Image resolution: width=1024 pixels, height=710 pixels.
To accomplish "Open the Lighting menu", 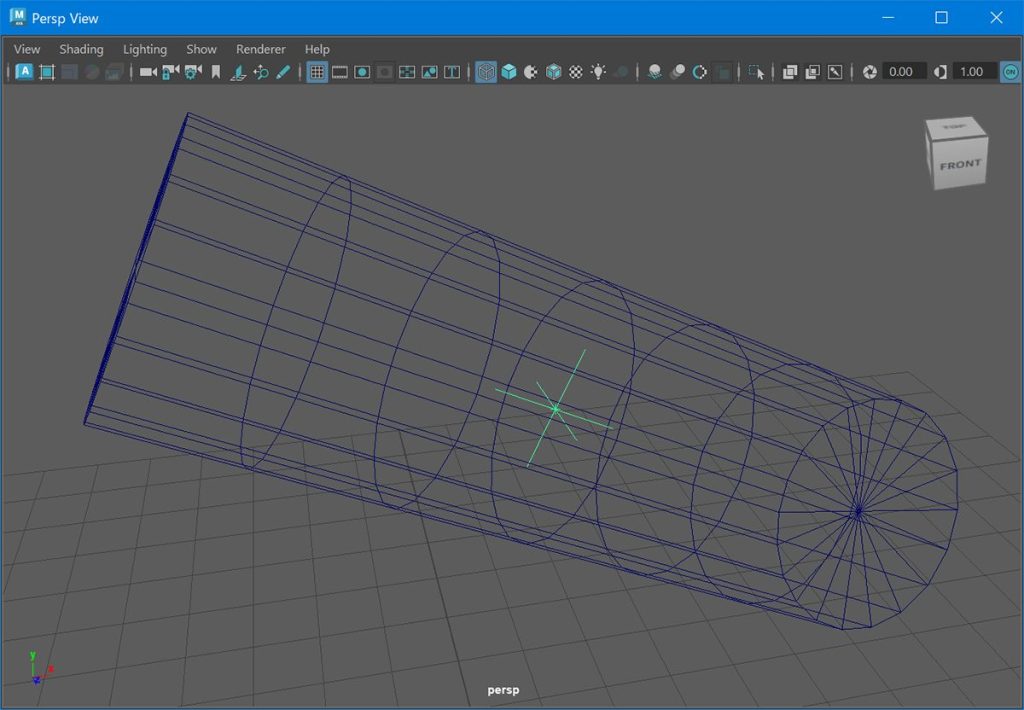I will [x=145, y=49].
